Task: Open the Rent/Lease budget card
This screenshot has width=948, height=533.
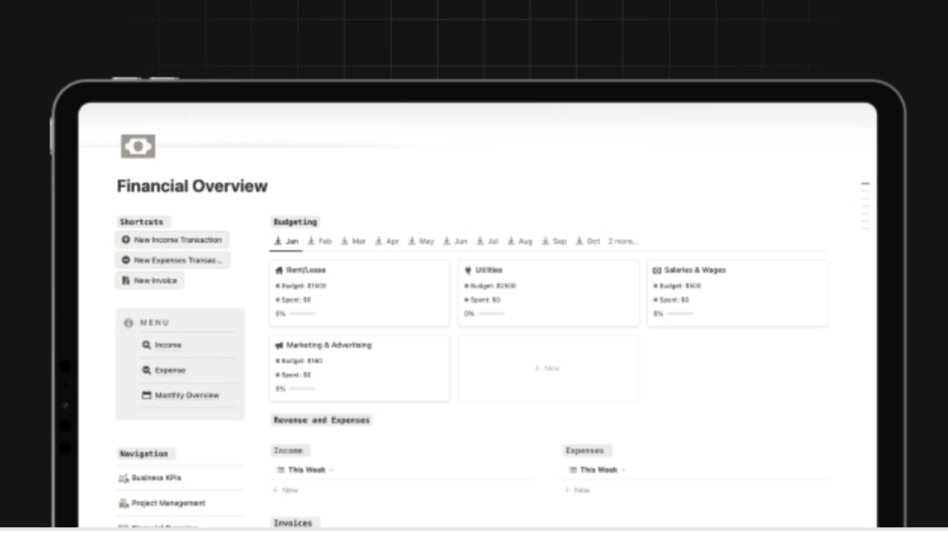Action: coord(360,293)
